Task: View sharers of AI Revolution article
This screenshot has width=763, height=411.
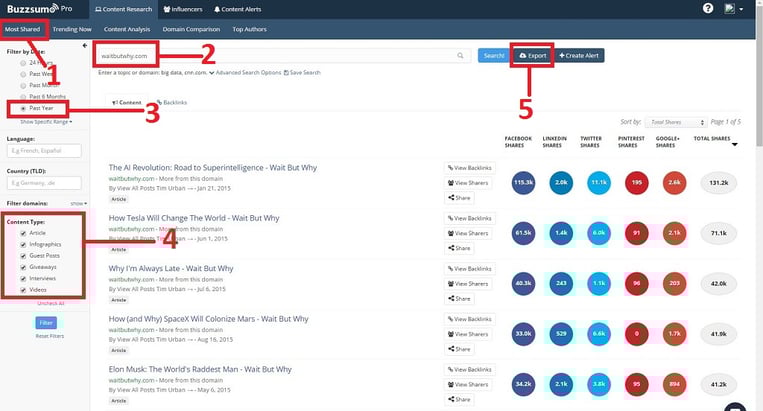Action: click(468, 183)
